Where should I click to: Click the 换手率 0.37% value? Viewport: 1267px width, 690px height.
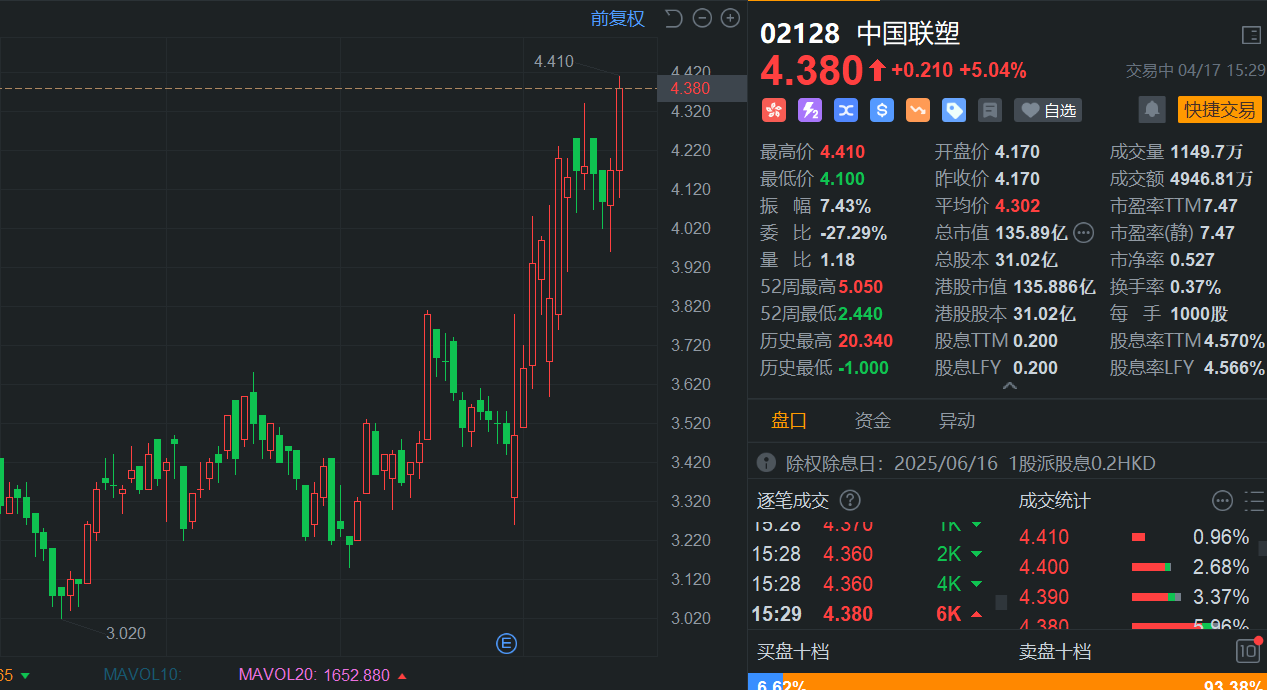1195,287
